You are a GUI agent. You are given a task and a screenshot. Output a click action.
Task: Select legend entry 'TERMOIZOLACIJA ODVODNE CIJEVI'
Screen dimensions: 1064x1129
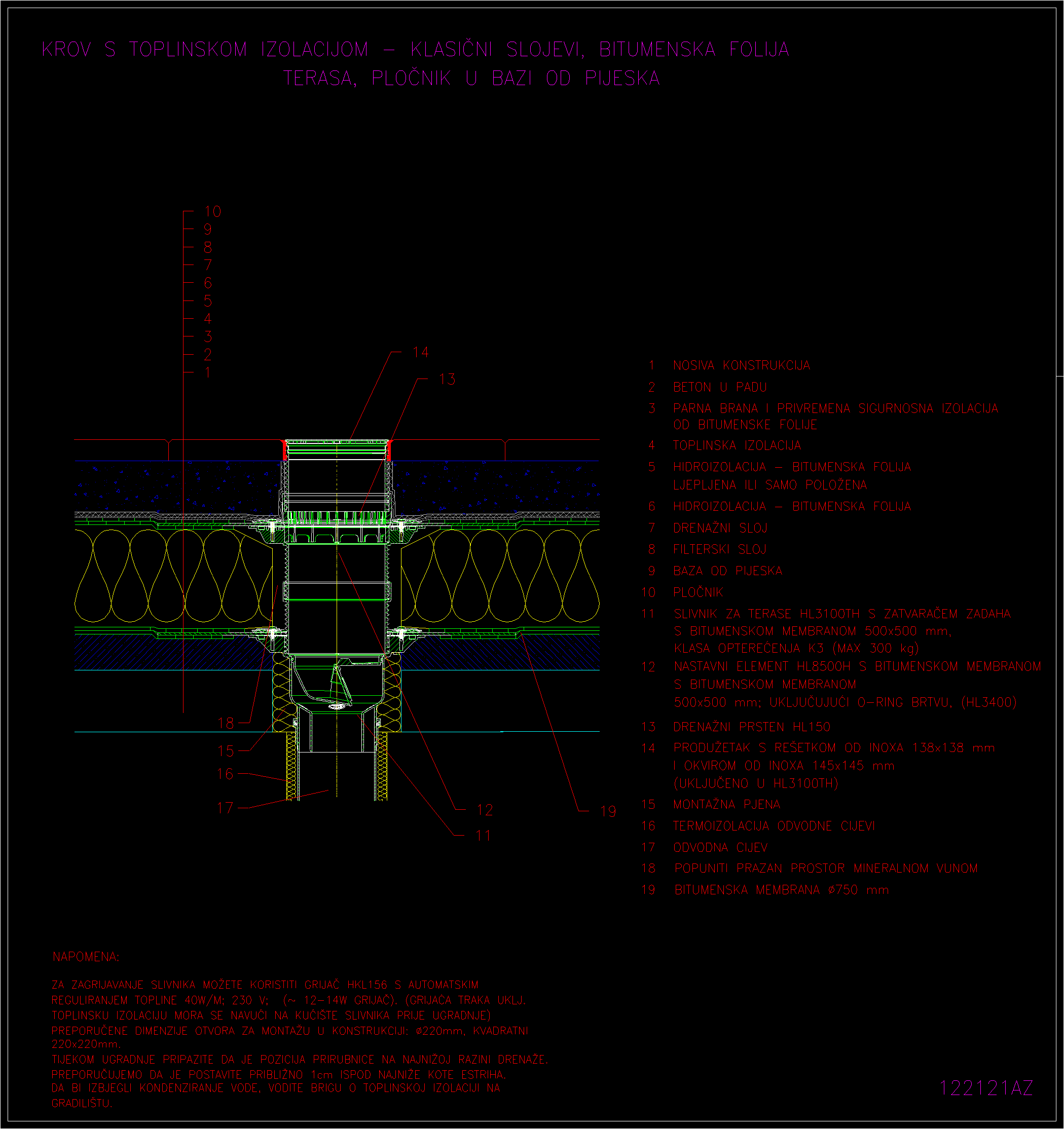coord(774,826)
